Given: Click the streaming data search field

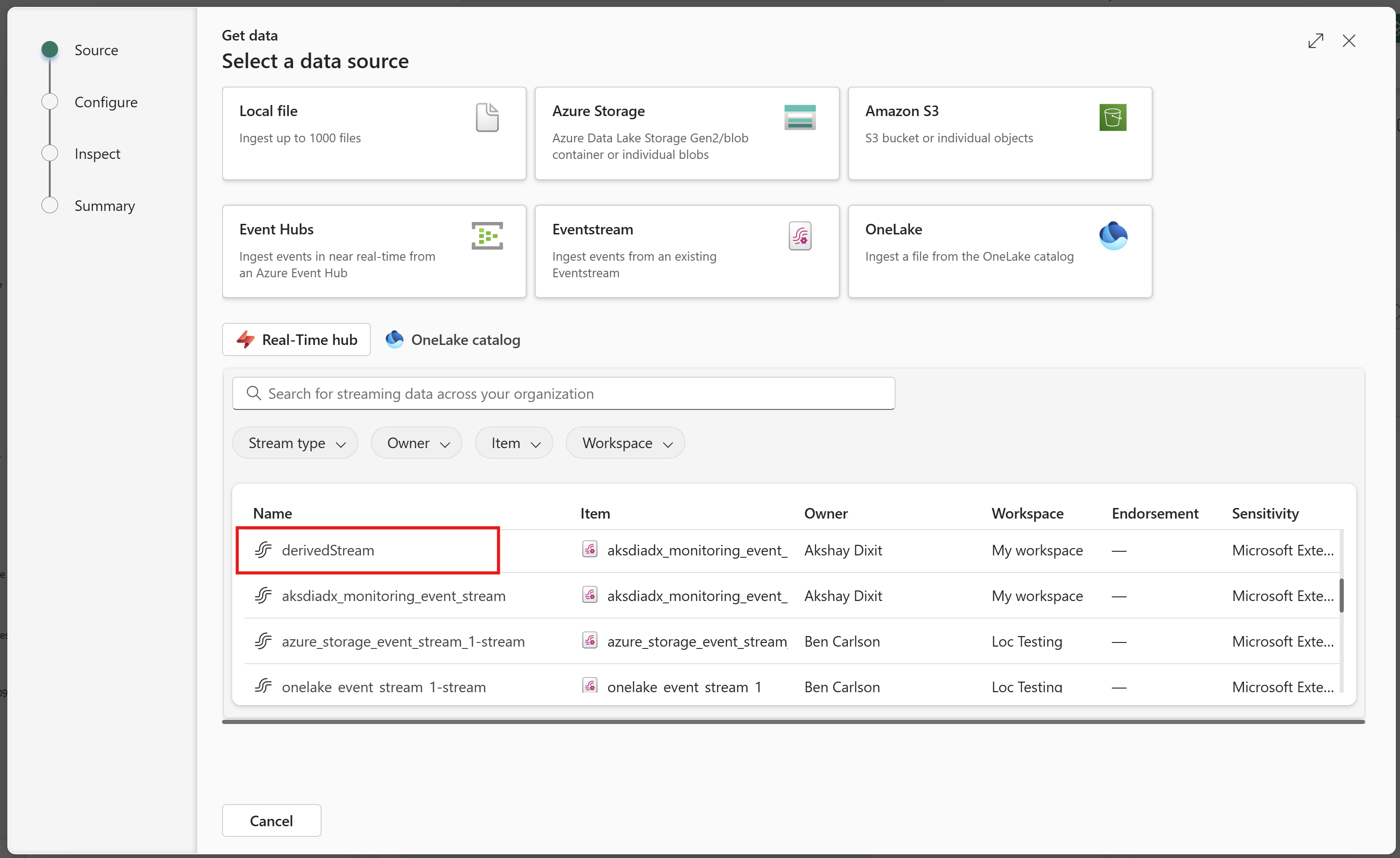Looking at the screenshot, I should [x=563, y=393].
